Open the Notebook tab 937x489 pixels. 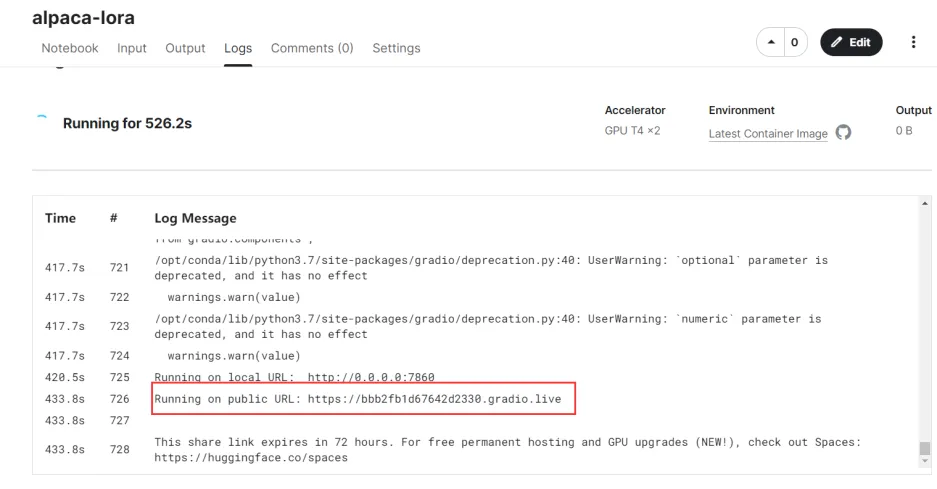(69, 48)
